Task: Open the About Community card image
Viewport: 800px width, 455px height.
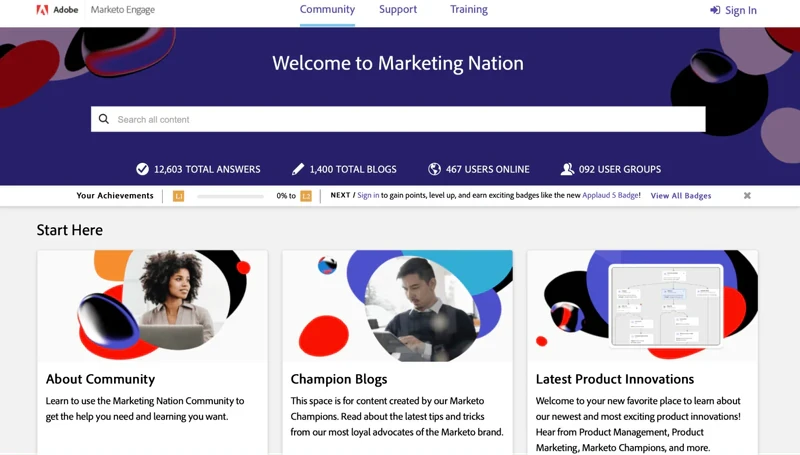Action: click(152, 306)
